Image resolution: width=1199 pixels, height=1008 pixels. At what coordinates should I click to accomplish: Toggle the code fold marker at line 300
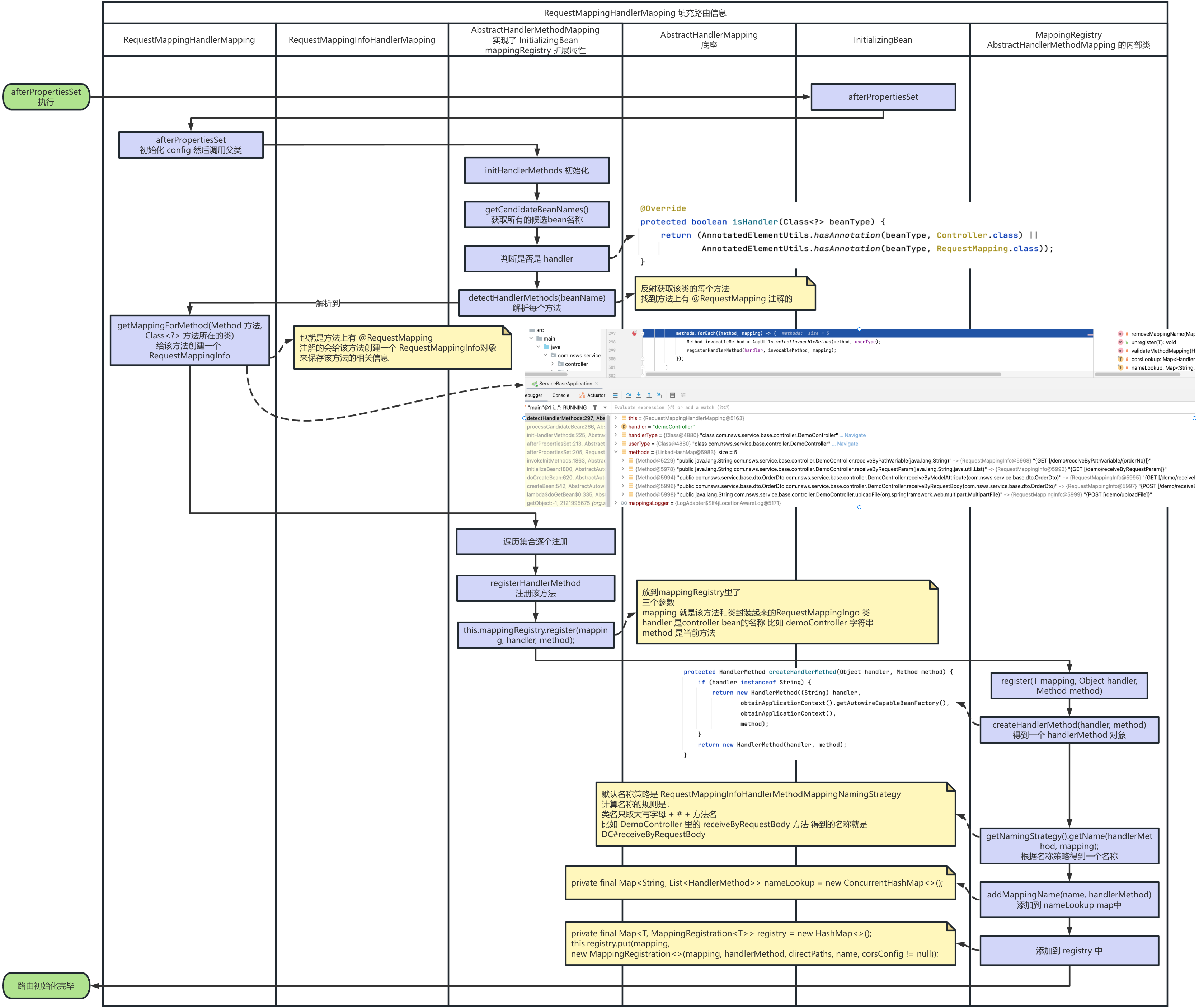coord(642,359)
